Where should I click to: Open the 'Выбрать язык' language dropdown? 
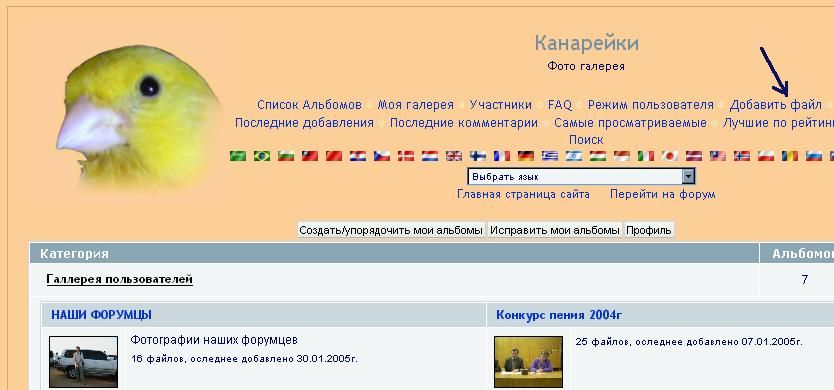[x=581, y=177]
